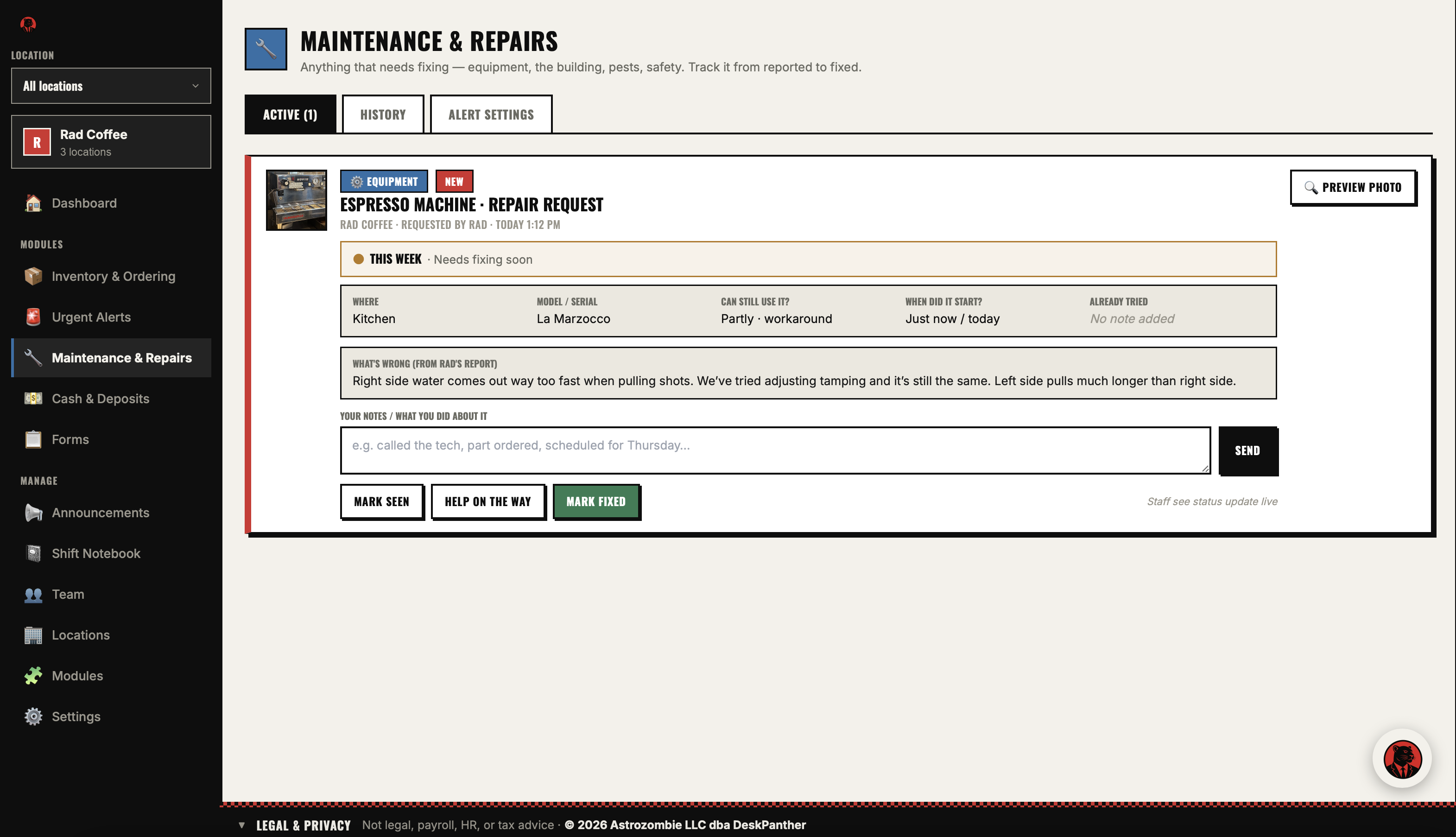Viewport: 1456px width, 837px height.
Task: Click the What's Wrong report description
Action: click(794, 380)
